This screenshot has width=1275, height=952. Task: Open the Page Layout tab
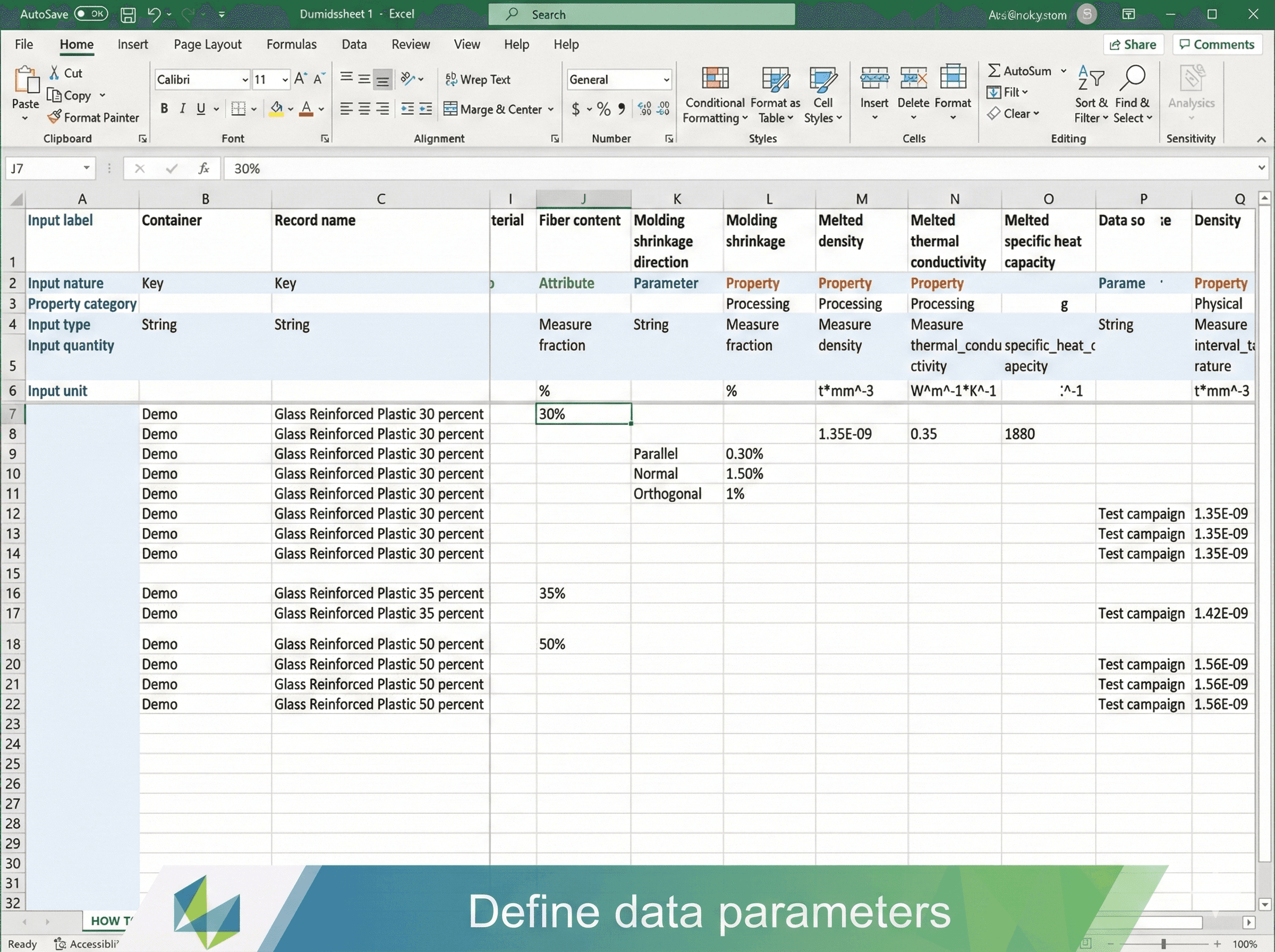pos(207,45)
